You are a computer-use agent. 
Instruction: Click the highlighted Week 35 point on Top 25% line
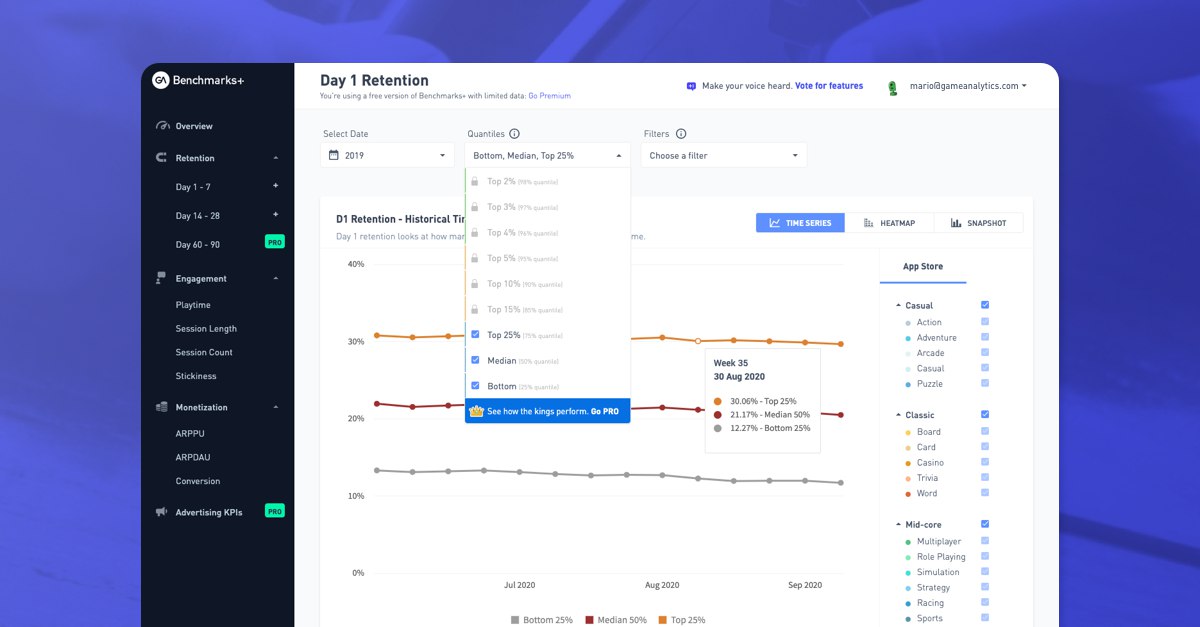pyautogui.click(x=698, y=341)
